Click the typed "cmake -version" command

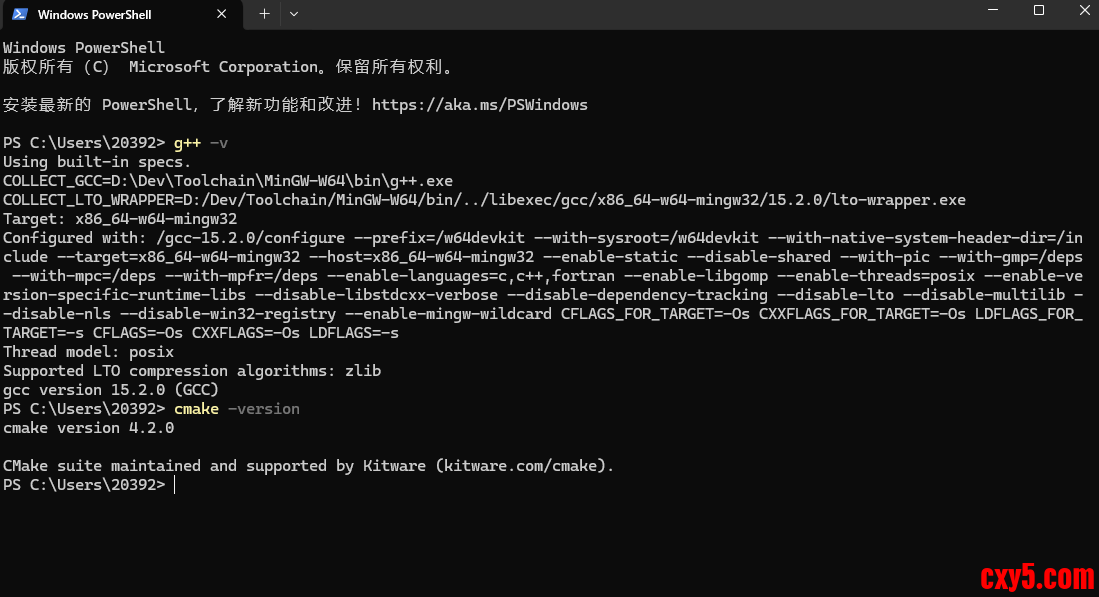(x=237, y=409)
